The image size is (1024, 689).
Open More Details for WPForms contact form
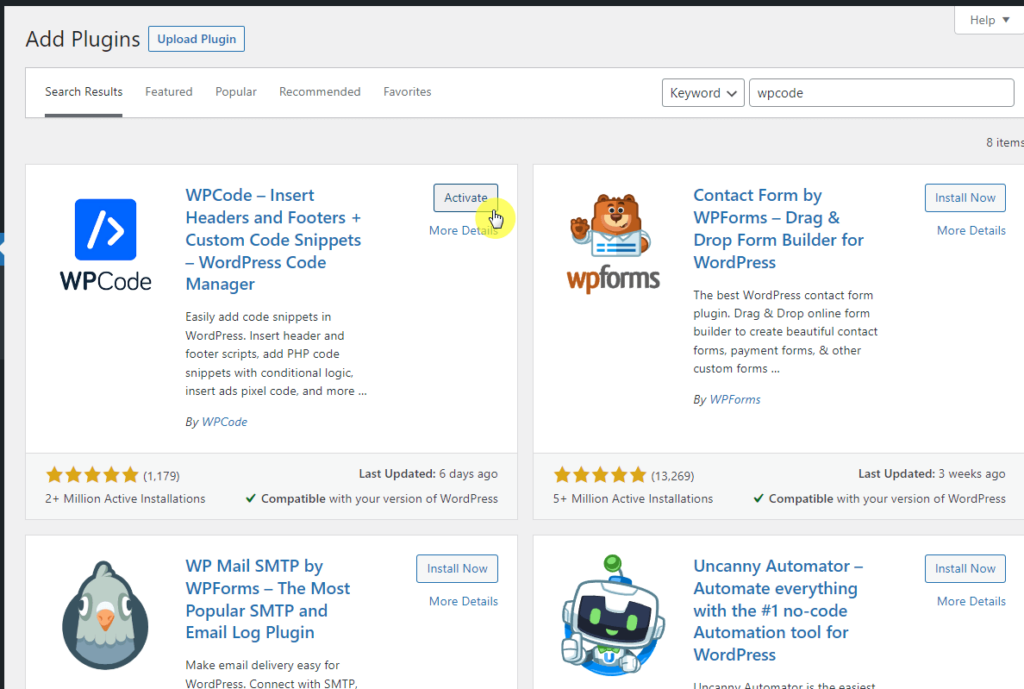click(971, 231)
